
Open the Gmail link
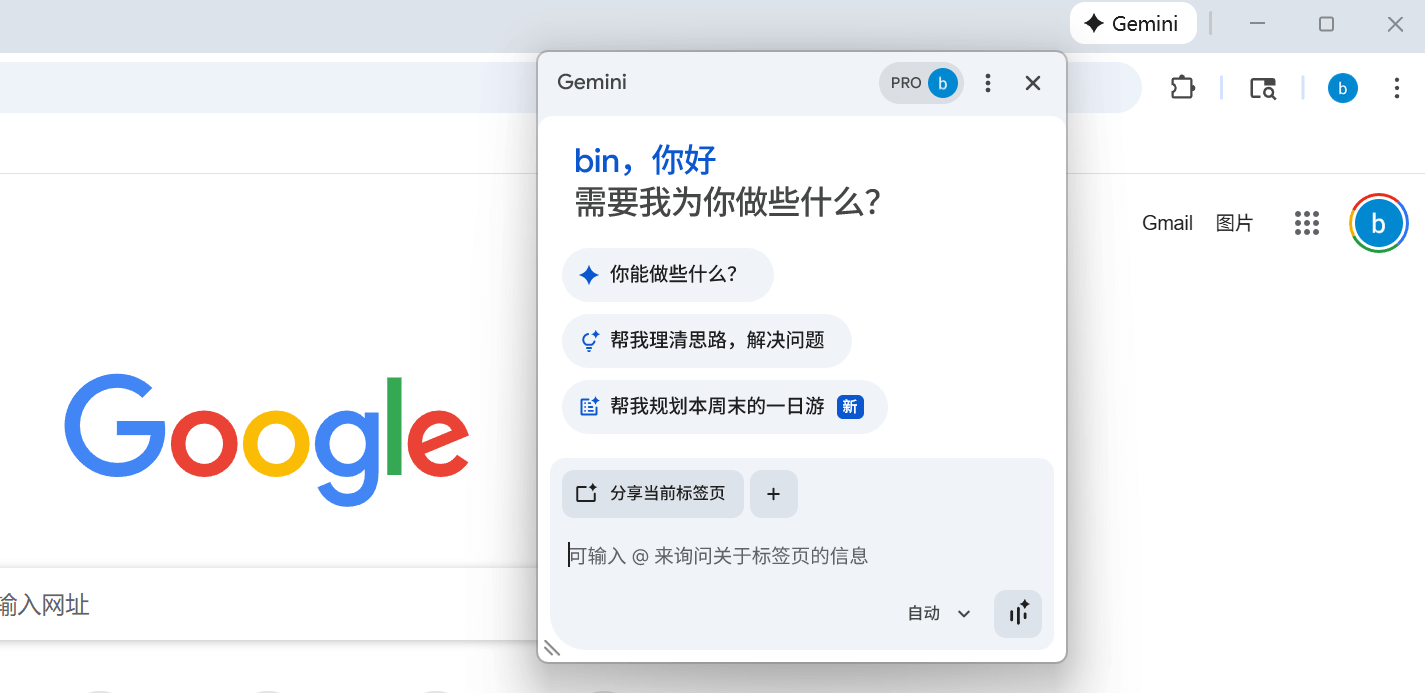click(1167, 223)
